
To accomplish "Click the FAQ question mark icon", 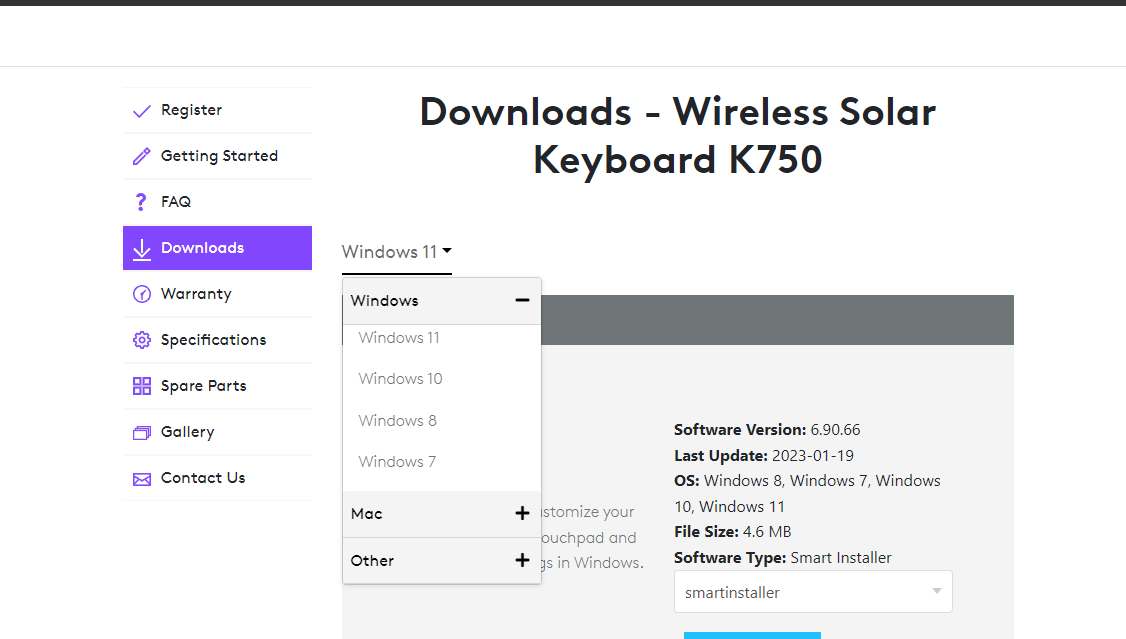I will click(141, 202).
